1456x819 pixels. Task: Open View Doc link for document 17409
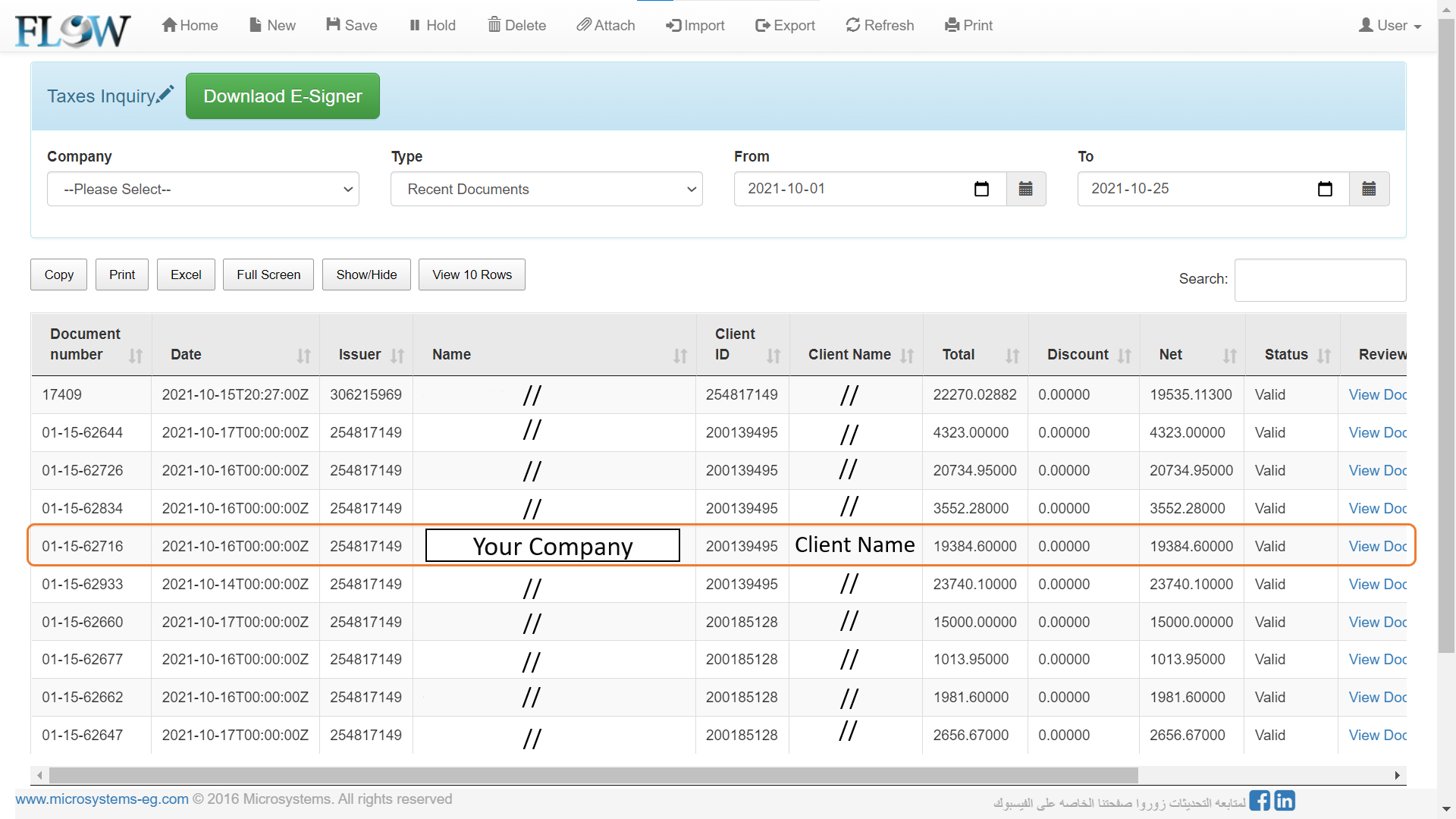coord(1376,394)
